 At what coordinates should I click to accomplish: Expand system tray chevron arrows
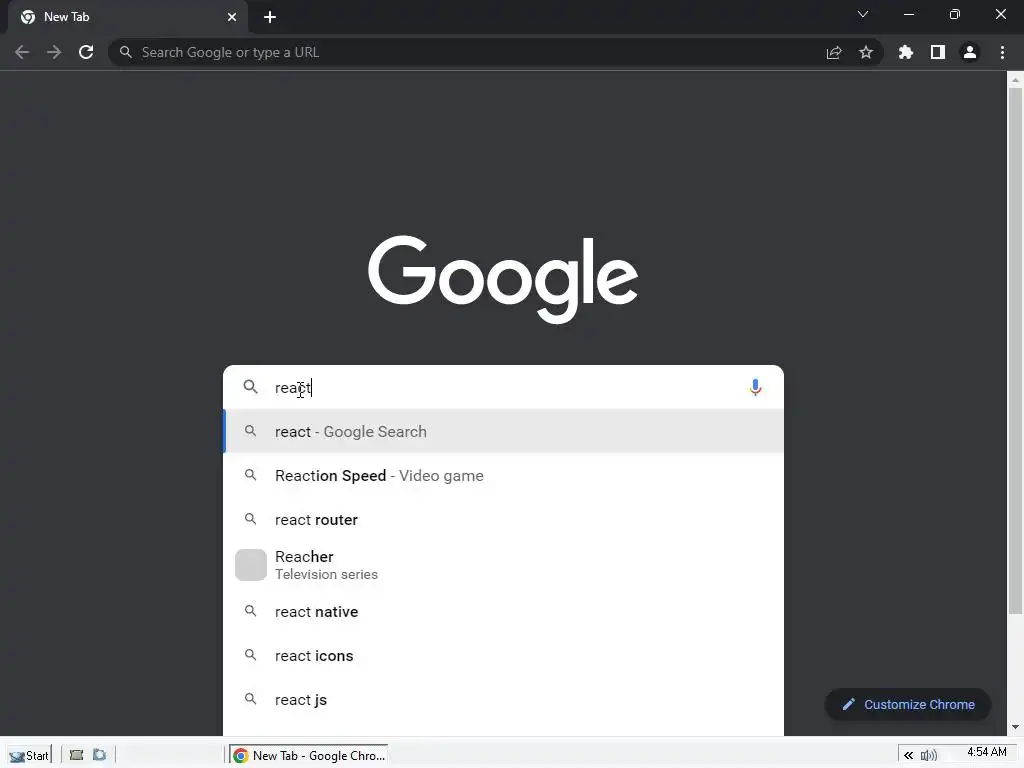tap(908, 756)
